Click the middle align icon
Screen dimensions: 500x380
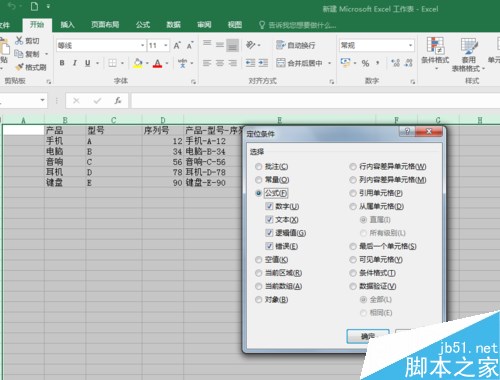220,45
